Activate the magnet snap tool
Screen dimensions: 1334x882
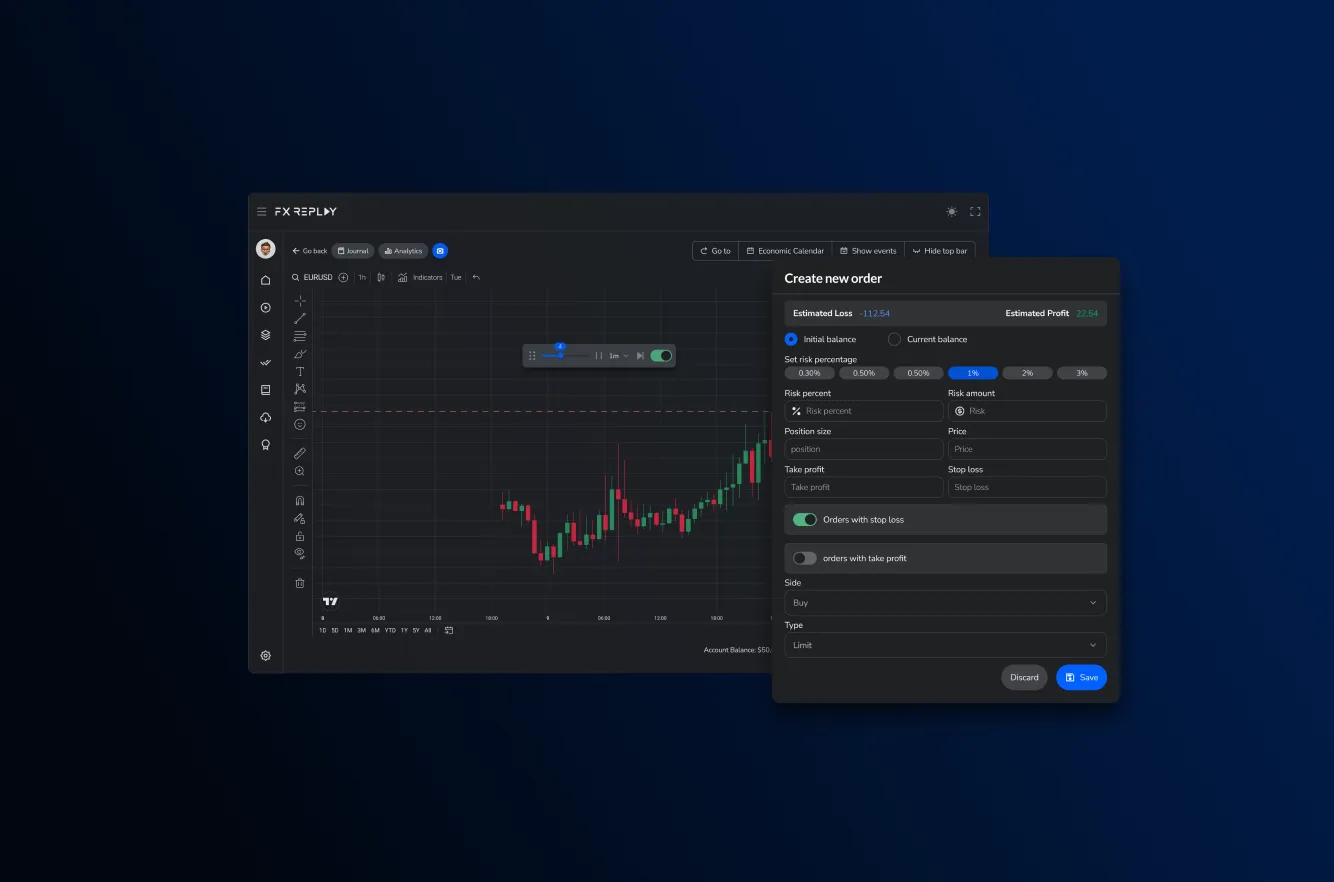[299, 500]
